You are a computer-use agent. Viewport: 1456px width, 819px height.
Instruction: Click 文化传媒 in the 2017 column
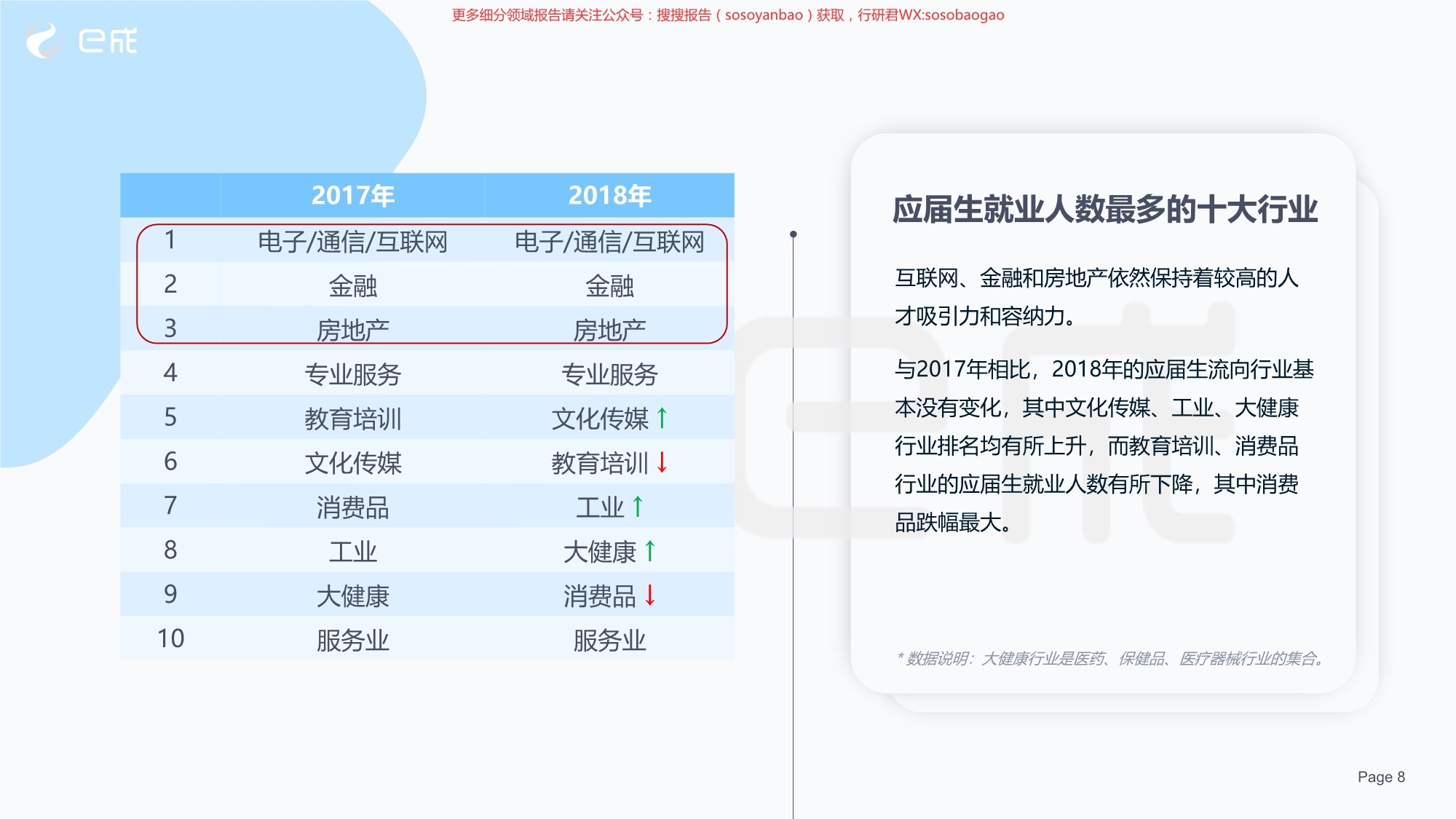(x=353, y=464)
